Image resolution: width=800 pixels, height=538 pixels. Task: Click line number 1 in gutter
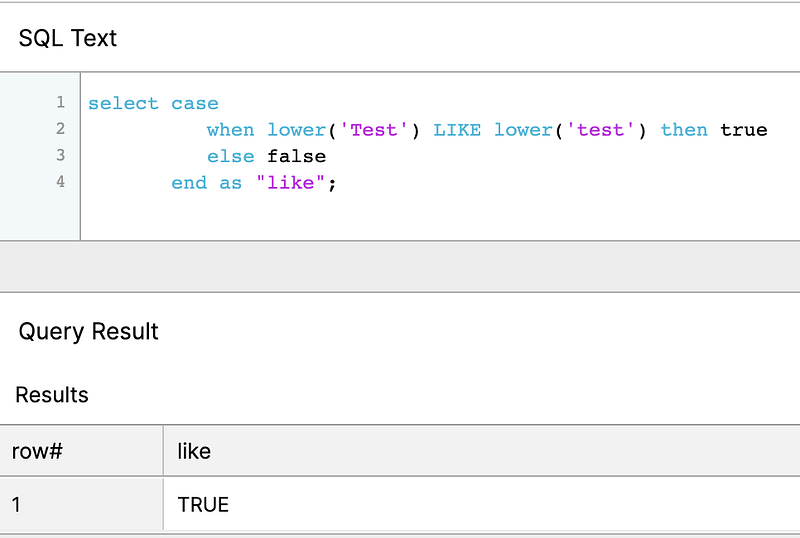pos(61,102)
